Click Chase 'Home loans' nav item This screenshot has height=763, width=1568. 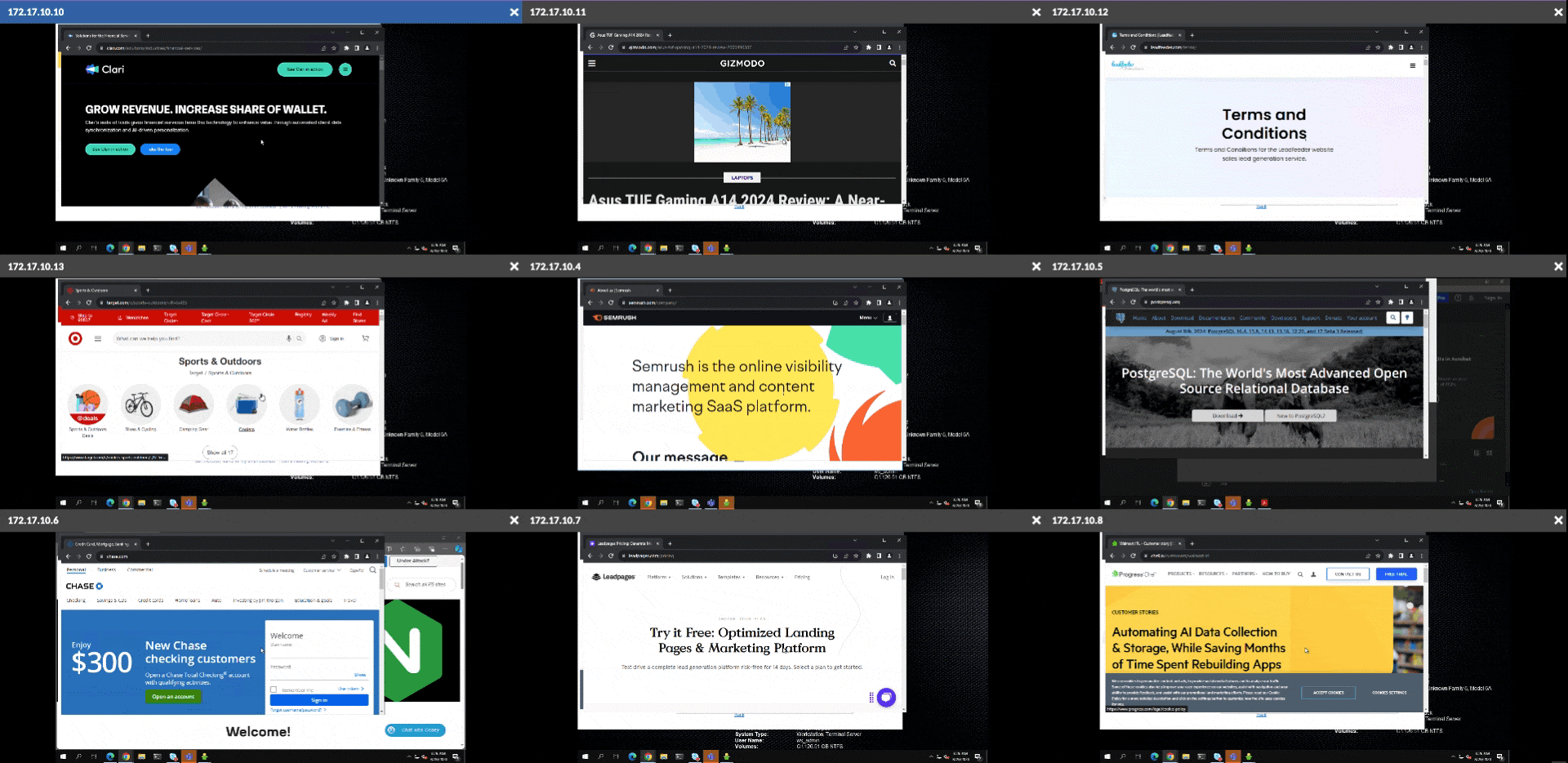[187, 600]
